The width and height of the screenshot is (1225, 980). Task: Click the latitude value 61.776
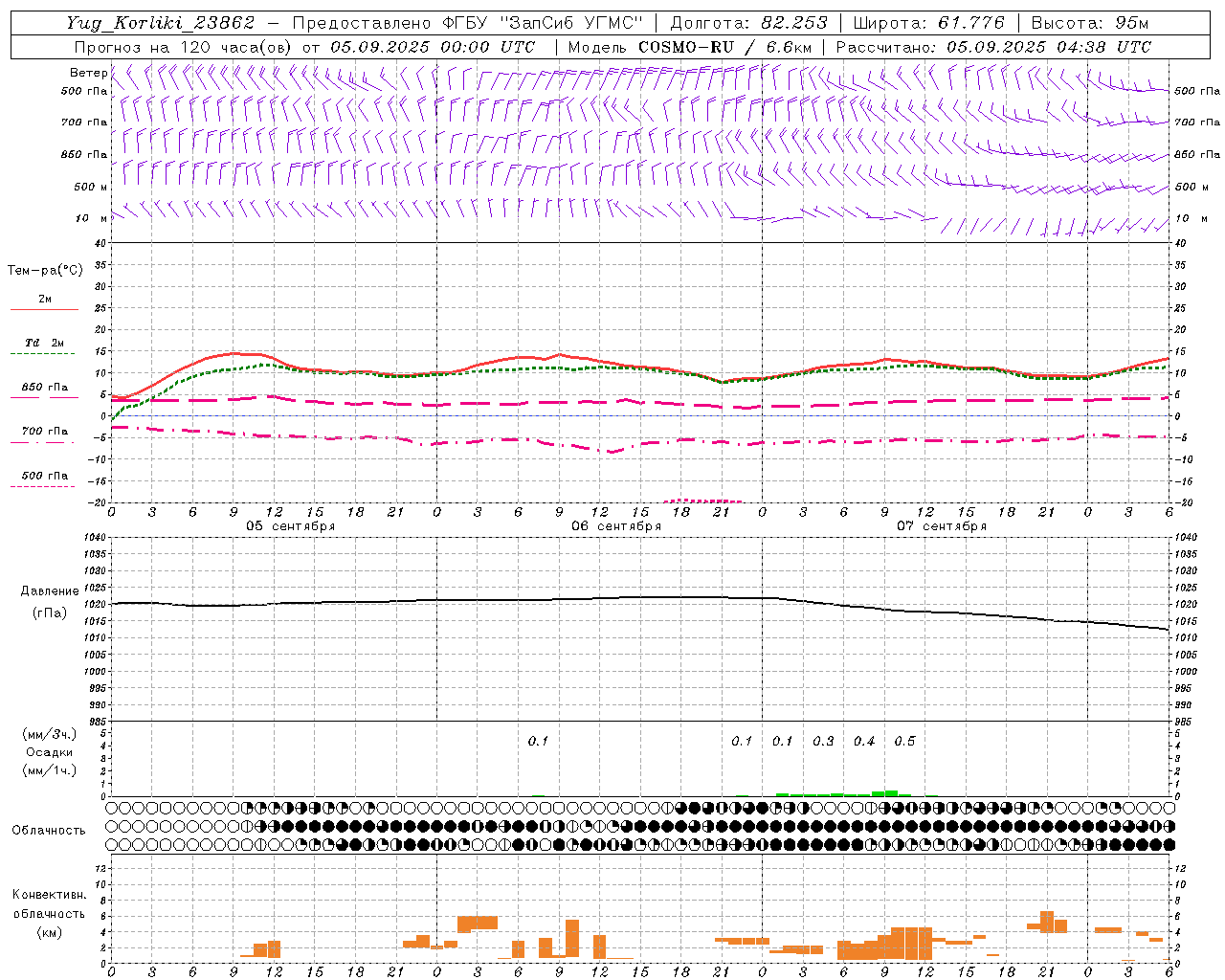[x=971, y=23]
